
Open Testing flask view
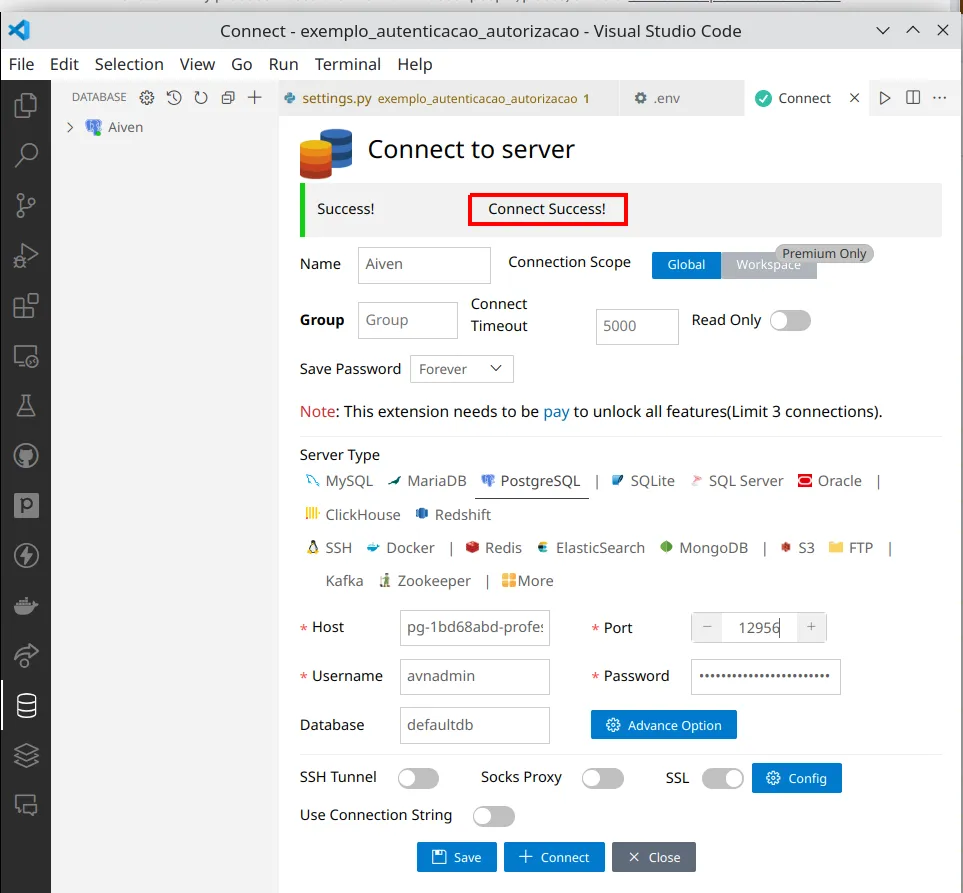tap(26, 405)
